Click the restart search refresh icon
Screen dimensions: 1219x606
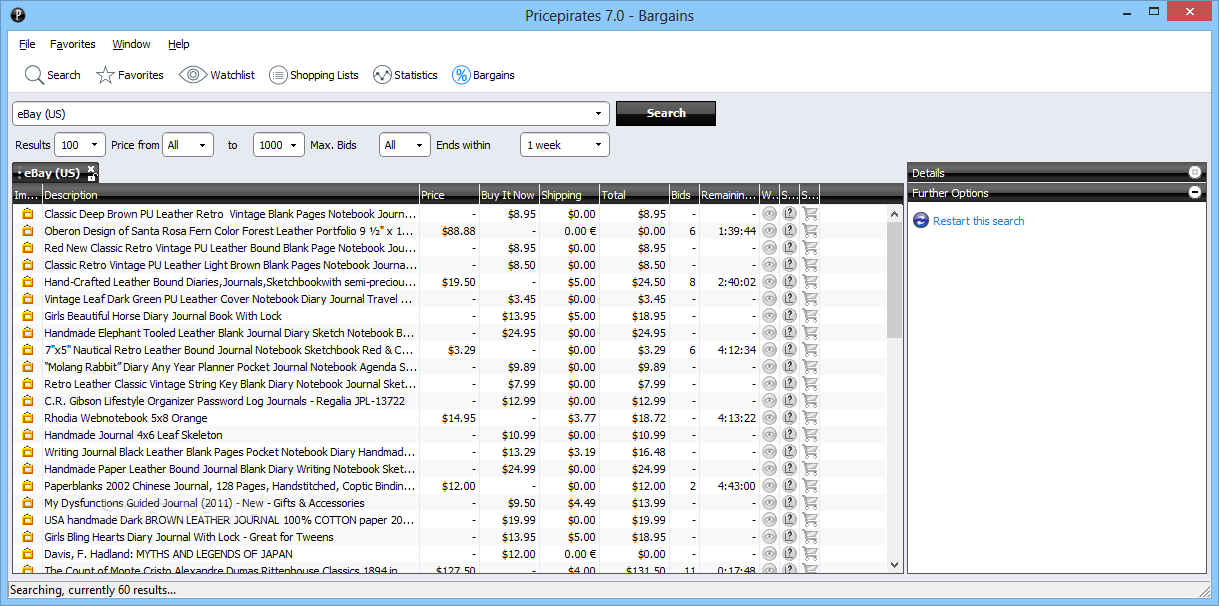[x=921, y=221]
